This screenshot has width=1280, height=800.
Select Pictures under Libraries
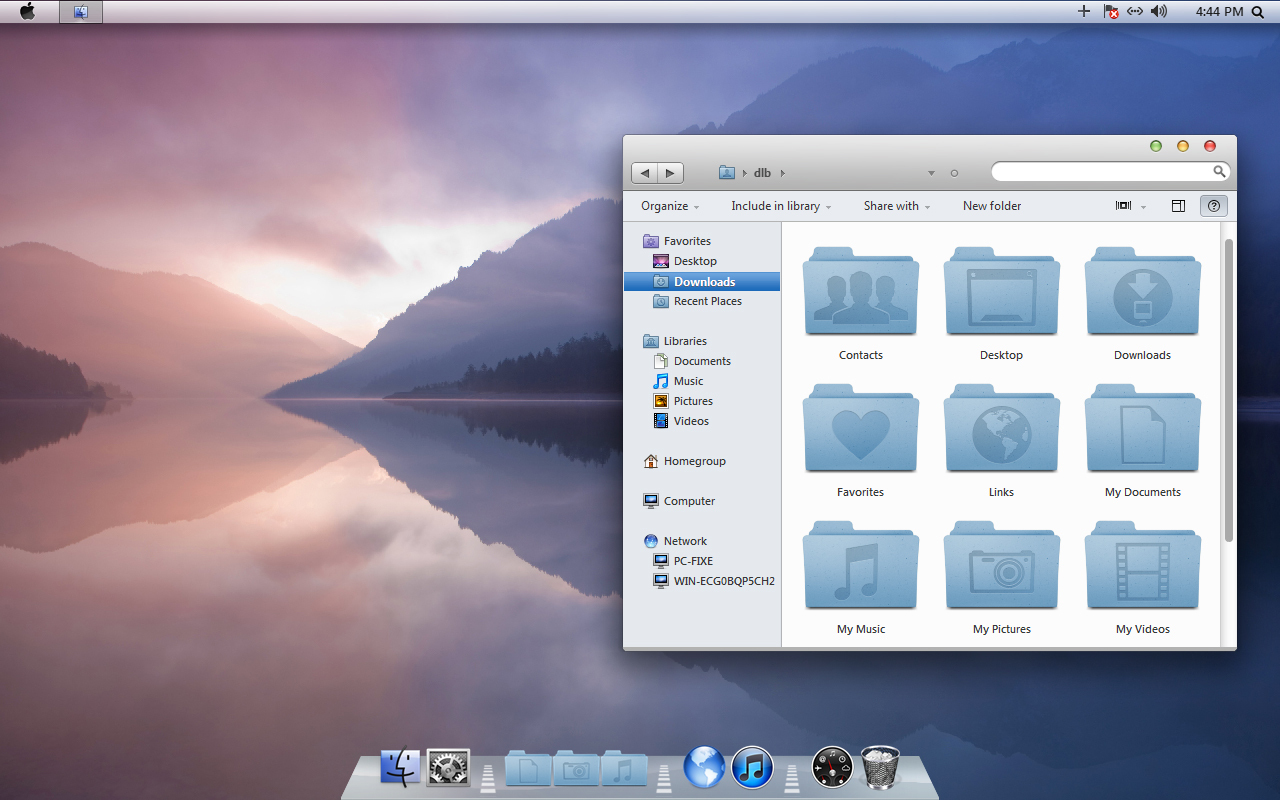[692, 401]
